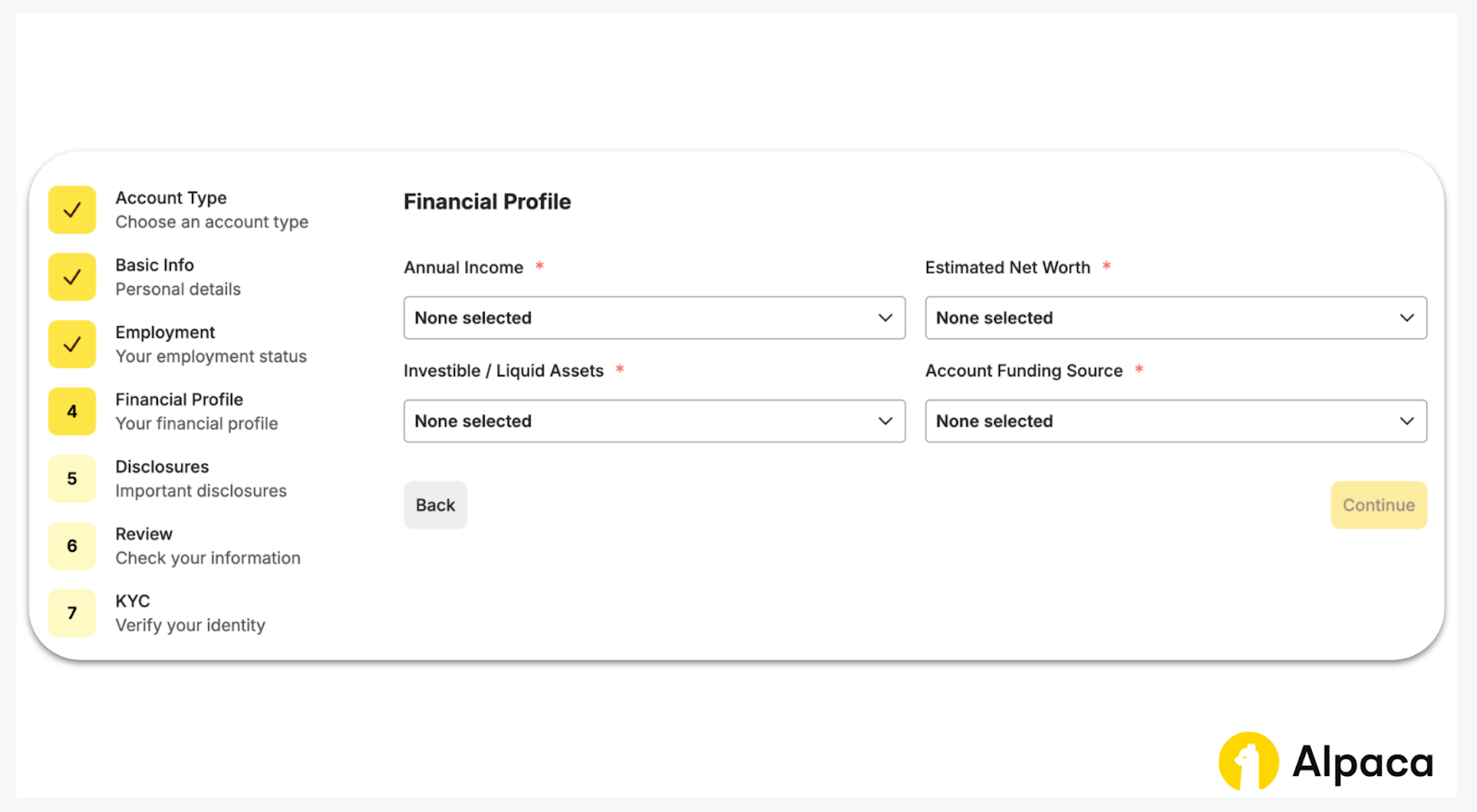Open the Account Funding Source dropdown
1477x812 pixels.
[x=1175, y=421]
